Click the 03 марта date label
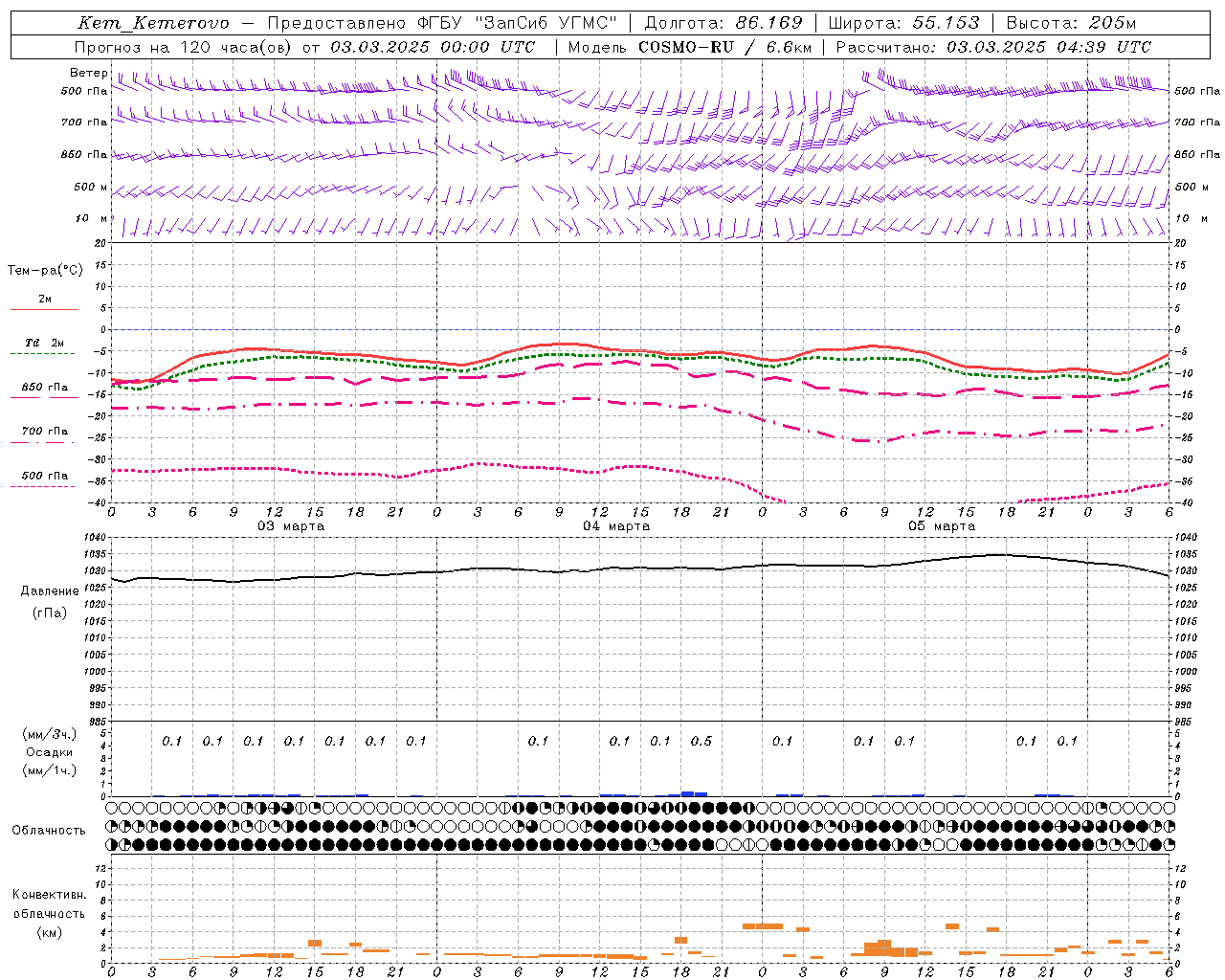 click(x=291, y=526)
